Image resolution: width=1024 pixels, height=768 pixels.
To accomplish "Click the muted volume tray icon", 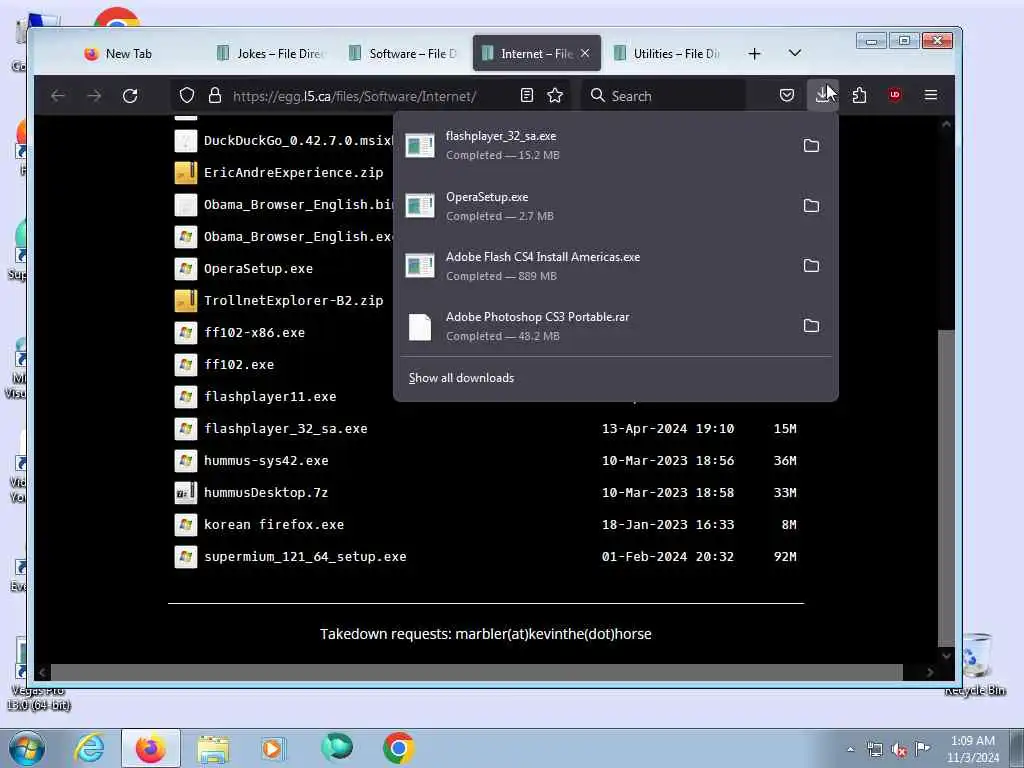I will pos(899,749).
